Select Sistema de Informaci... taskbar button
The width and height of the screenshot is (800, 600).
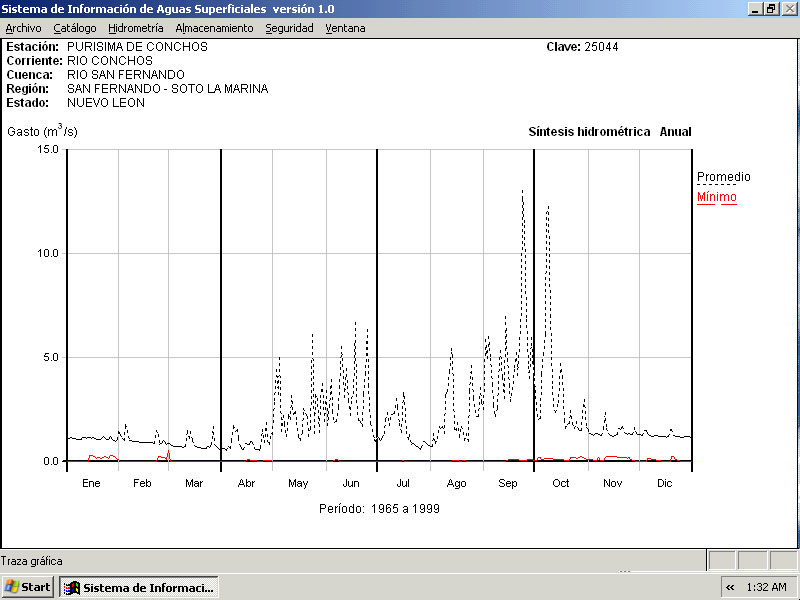pos(139,587)
